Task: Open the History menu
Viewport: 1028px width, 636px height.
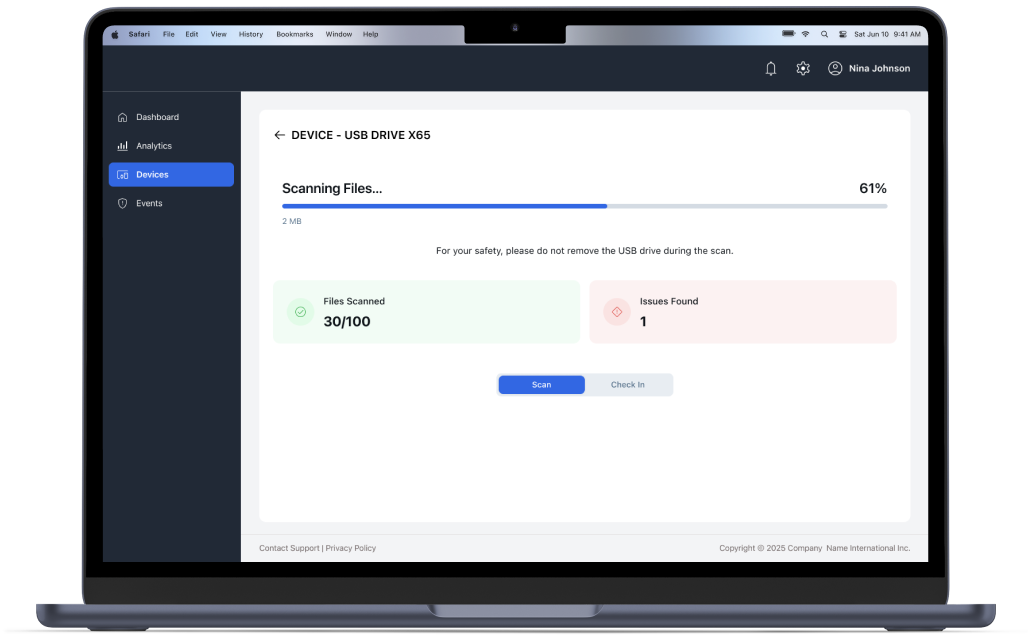Action: [x=250, y=34]
